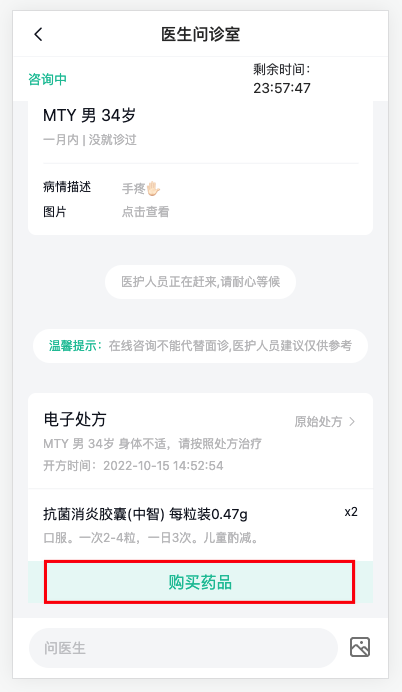This screenshot has height=692, width=402.
Task: Click the 购买药品 button
Action: click(199, 582)
